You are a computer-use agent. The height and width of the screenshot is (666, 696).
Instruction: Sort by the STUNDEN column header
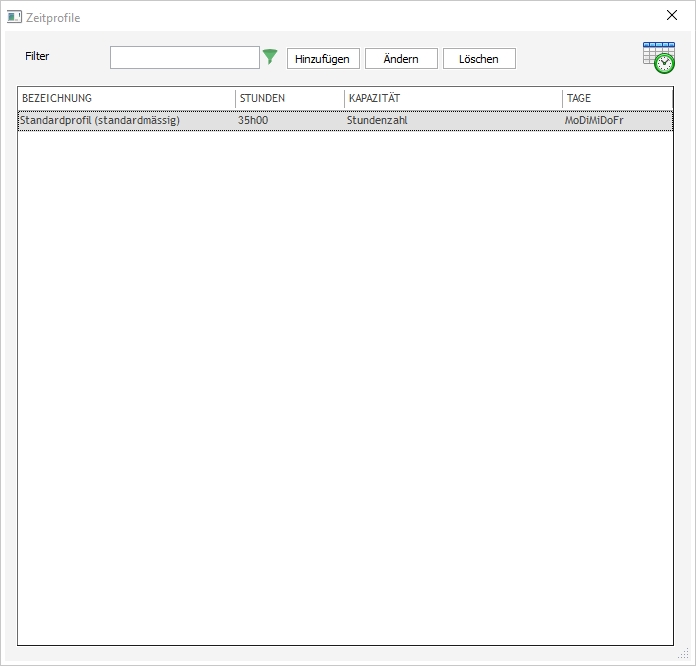click(x=290, y=98)
